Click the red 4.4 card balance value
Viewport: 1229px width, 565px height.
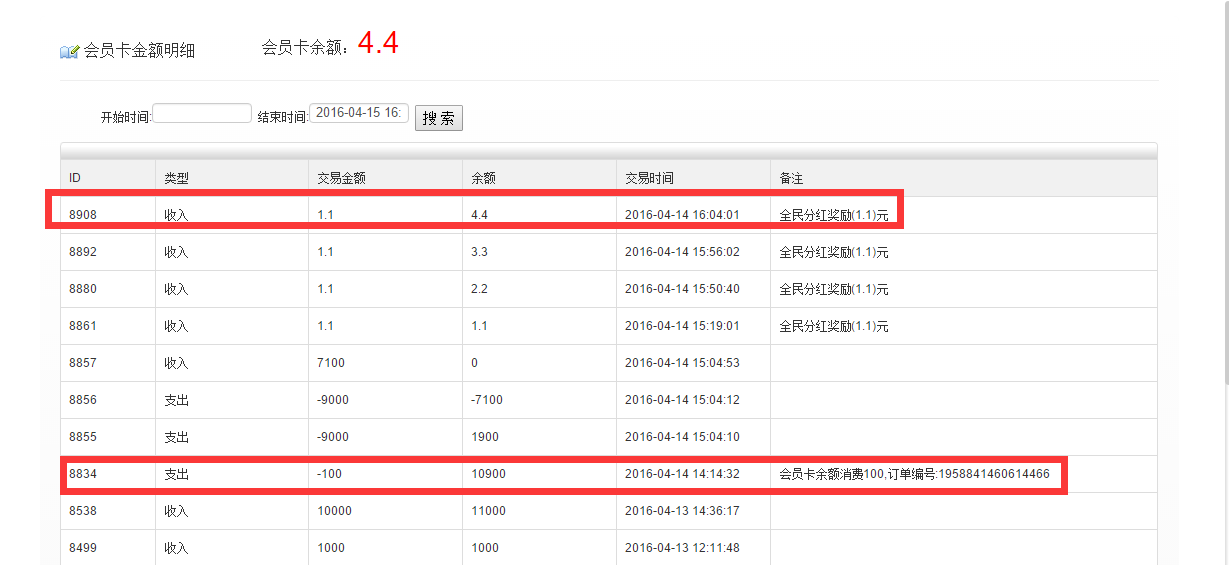(378, 44)
